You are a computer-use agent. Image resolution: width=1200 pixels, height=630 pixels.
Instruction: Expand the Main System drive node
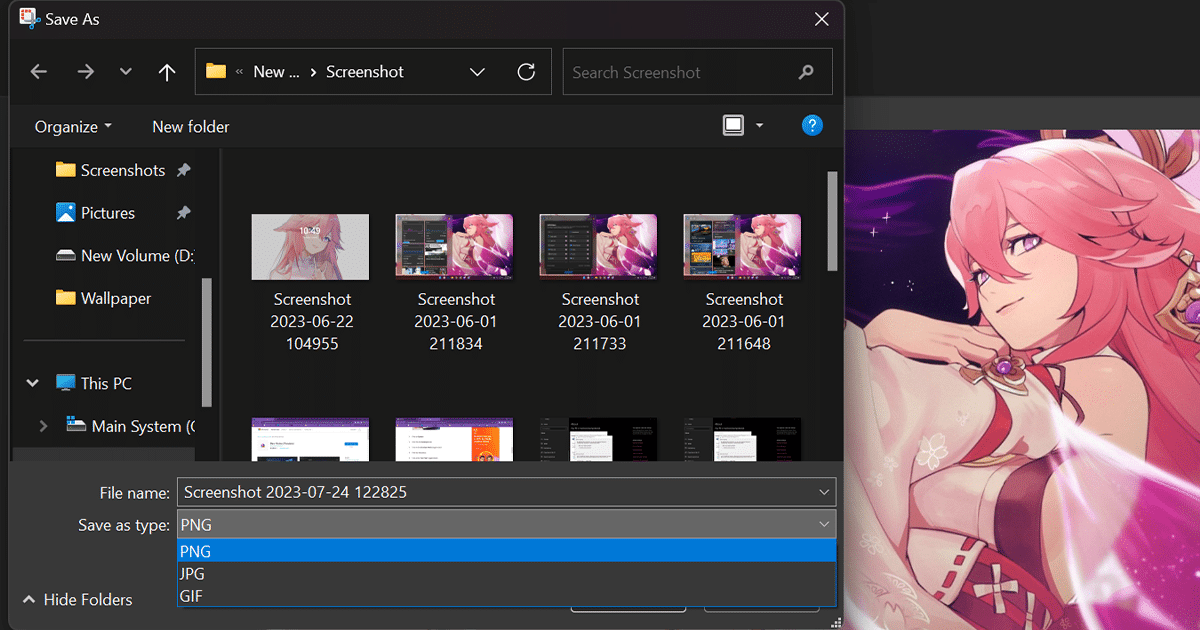[x=43, y=426]
